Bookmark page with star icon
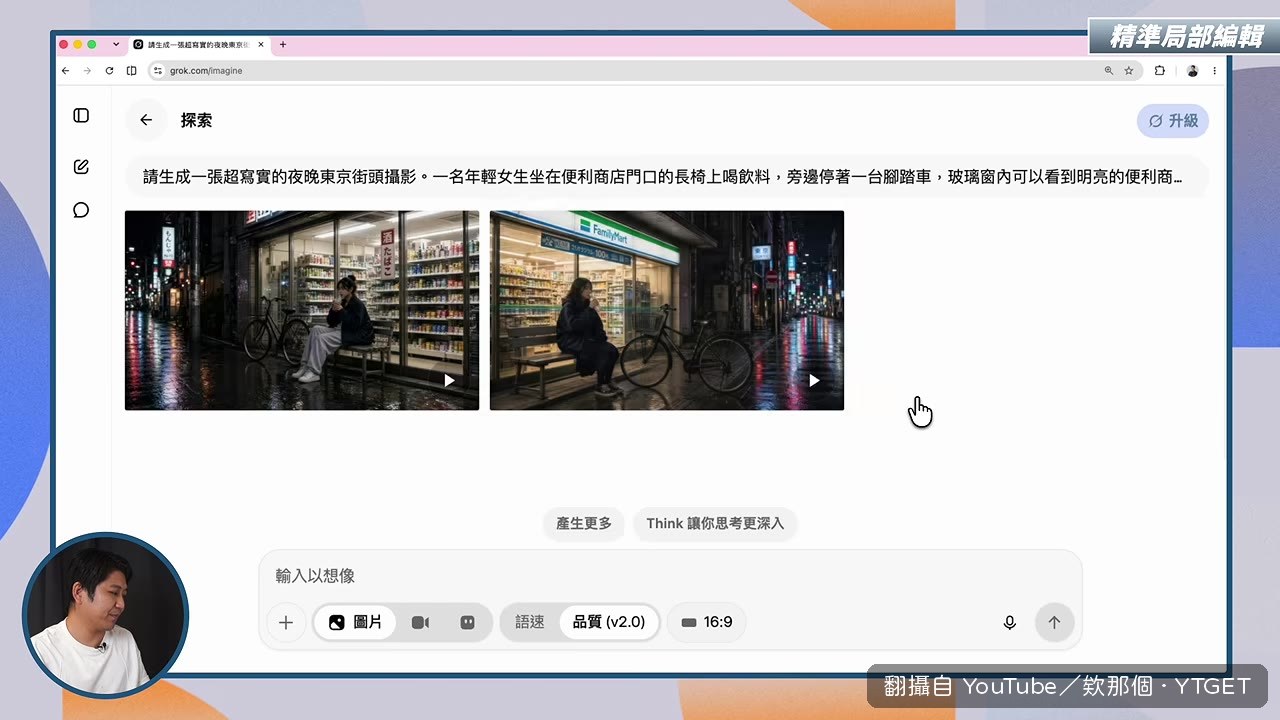The image size is (1280, 720). (x=1129, y=71)
